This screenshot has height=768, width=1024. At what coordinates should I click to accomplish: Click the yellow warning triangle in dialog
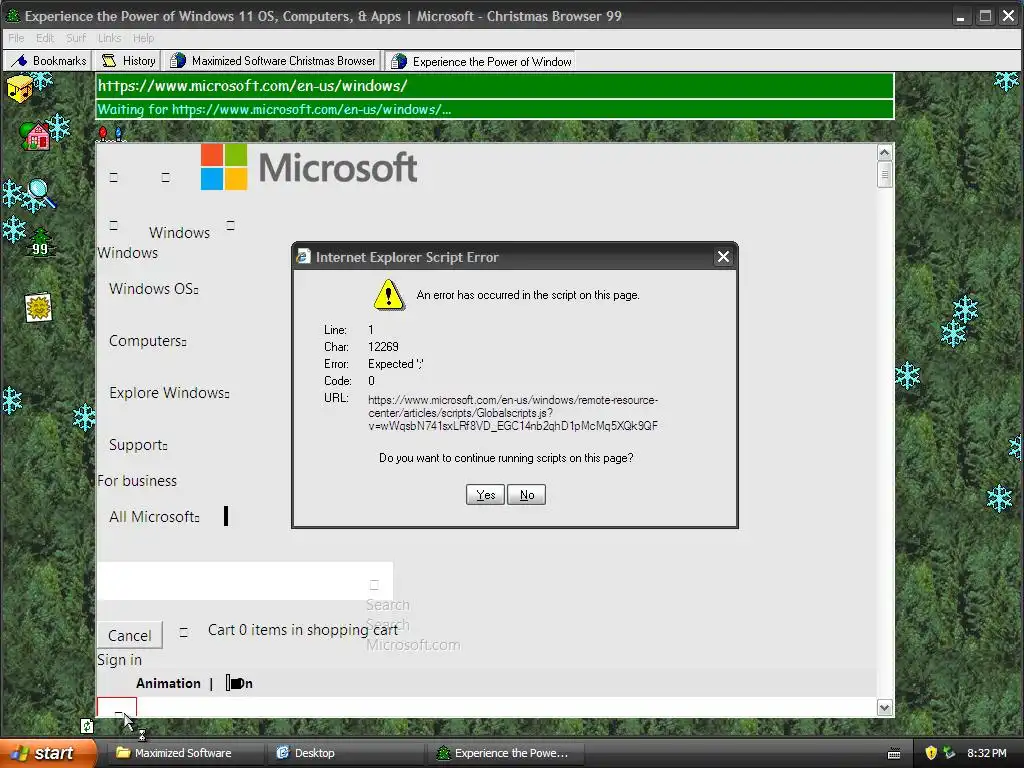[x=389, y=295]
